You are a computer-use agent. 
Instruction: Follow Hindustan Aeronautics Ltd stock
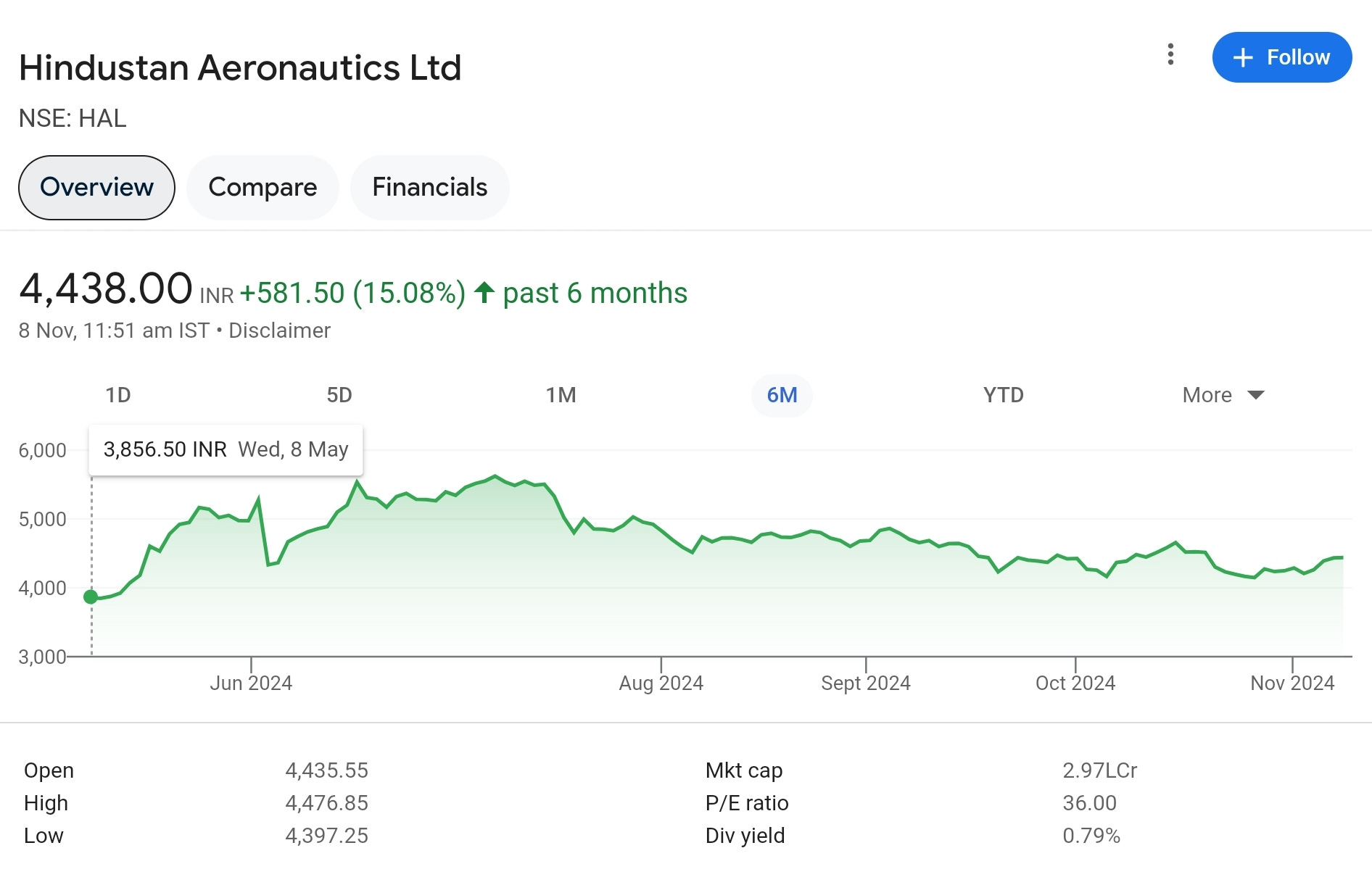1281,57
